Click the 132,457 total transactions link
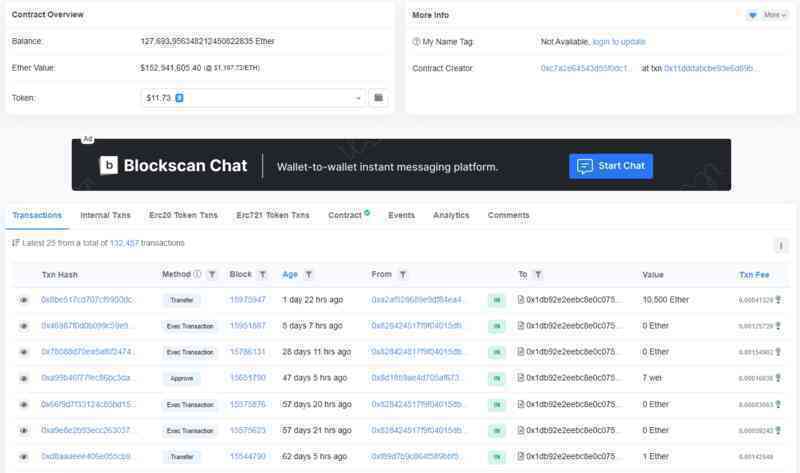800x473 pixels. (124, 243)
